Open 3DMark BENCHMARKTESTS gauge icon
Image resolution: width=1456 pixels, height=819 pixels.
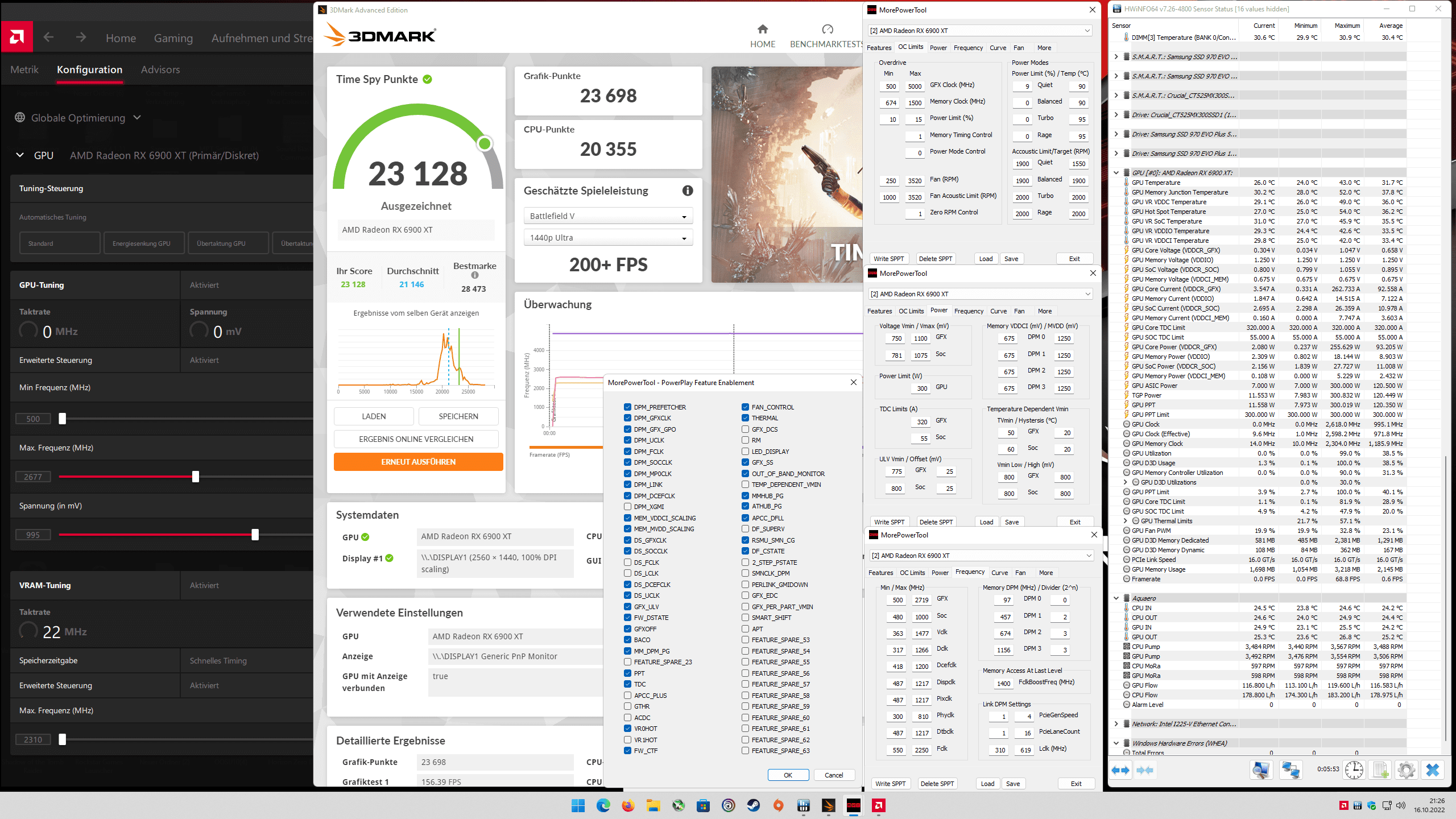pyautogui.click(x=828, y=29)
